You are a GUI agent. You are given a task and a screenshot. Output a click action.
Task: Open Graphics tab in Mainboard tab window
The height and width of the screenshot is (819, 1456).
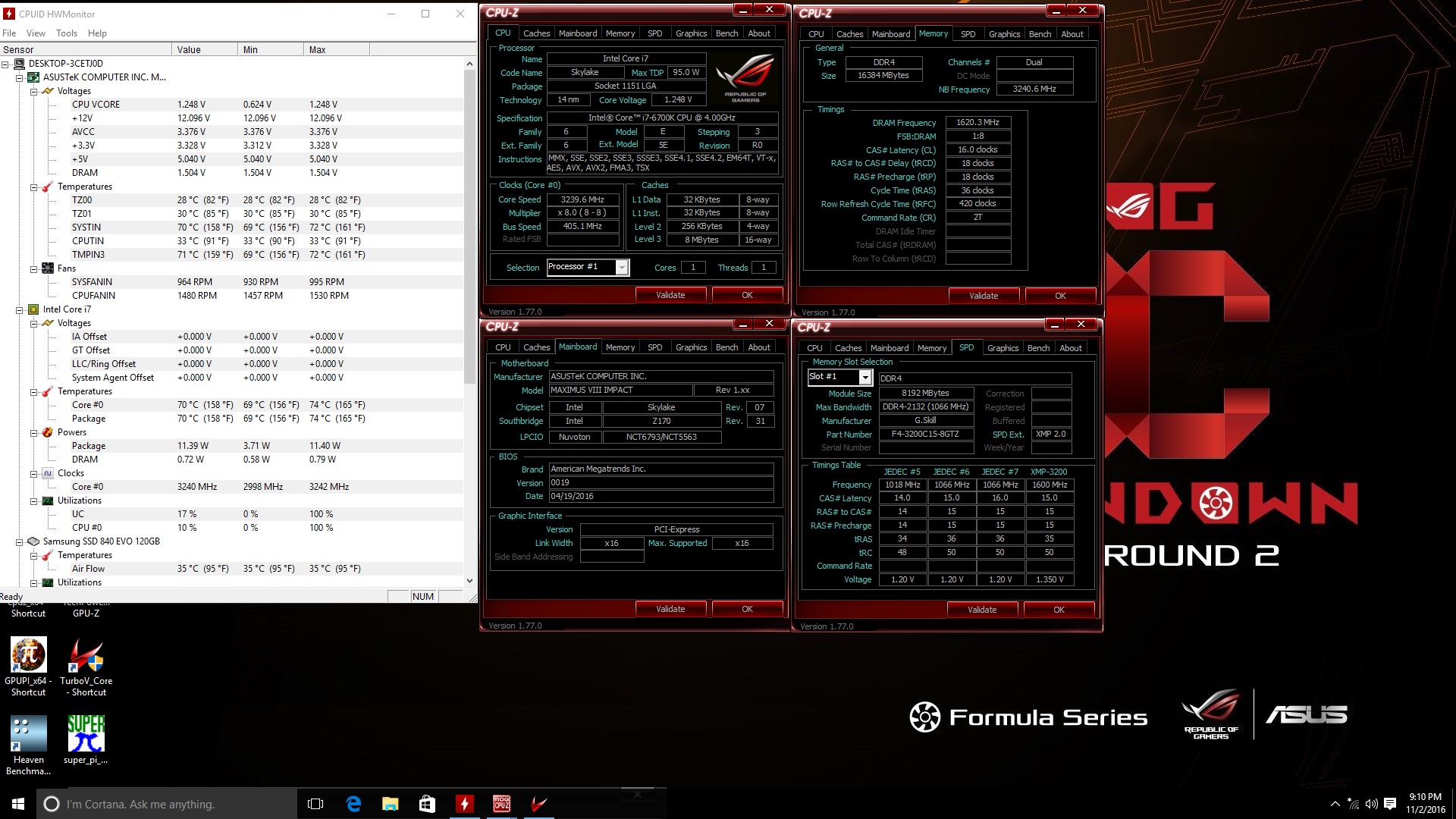[x=691, y=347]
